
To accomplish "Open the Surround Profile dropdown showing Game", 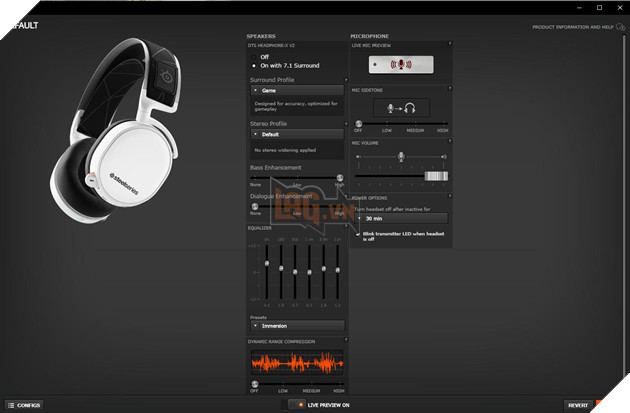I will pos(297,90).
